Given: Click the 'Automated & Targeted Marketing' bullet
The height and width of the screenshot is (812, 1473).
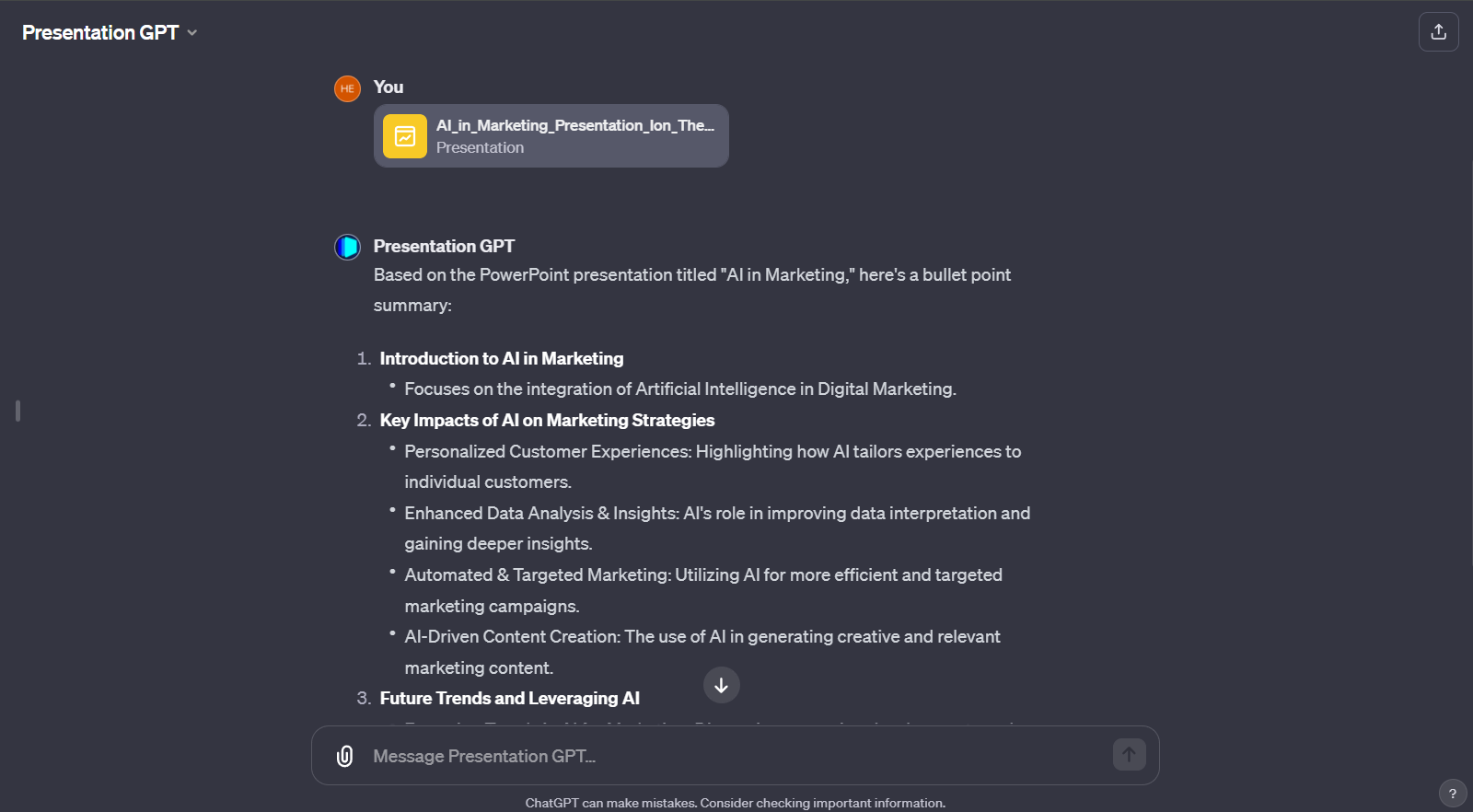Looking at the screenshot, I should click(x=703, y=590).
